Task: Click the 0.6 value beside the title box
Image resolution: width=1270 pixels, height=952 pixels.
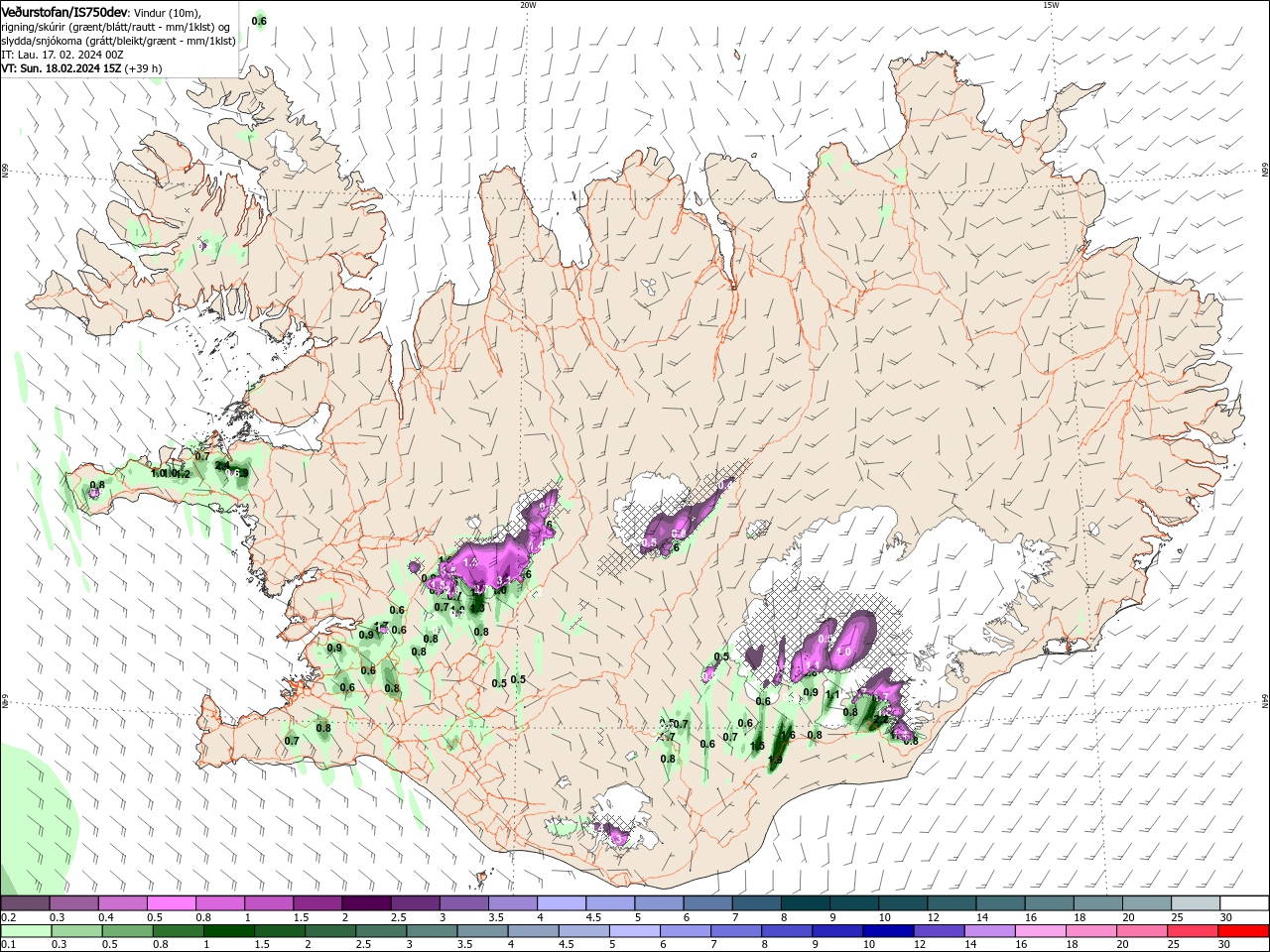Action: [x=259, y=21]
